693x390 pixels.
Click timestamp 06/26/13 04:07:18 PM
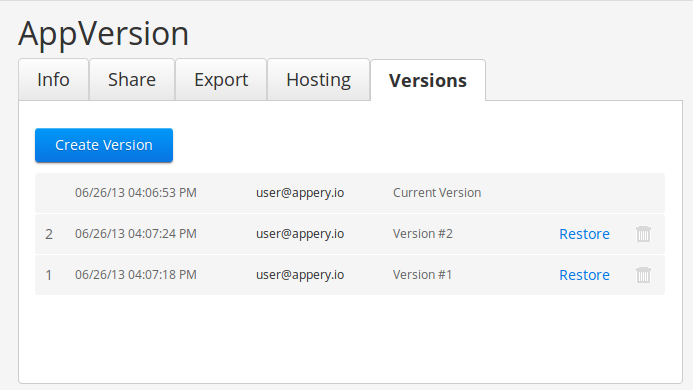click(x=136, y=275)
